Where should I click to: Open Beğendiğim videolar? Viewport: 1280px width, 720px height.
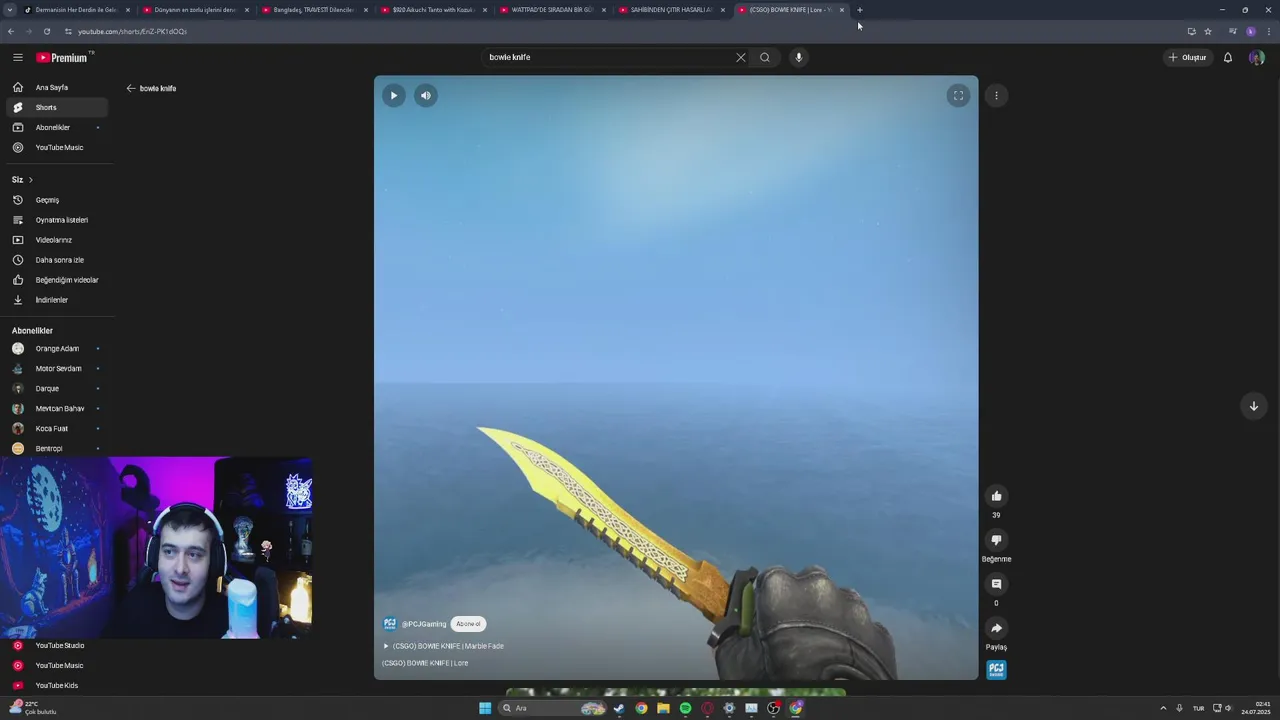point(57,280)
